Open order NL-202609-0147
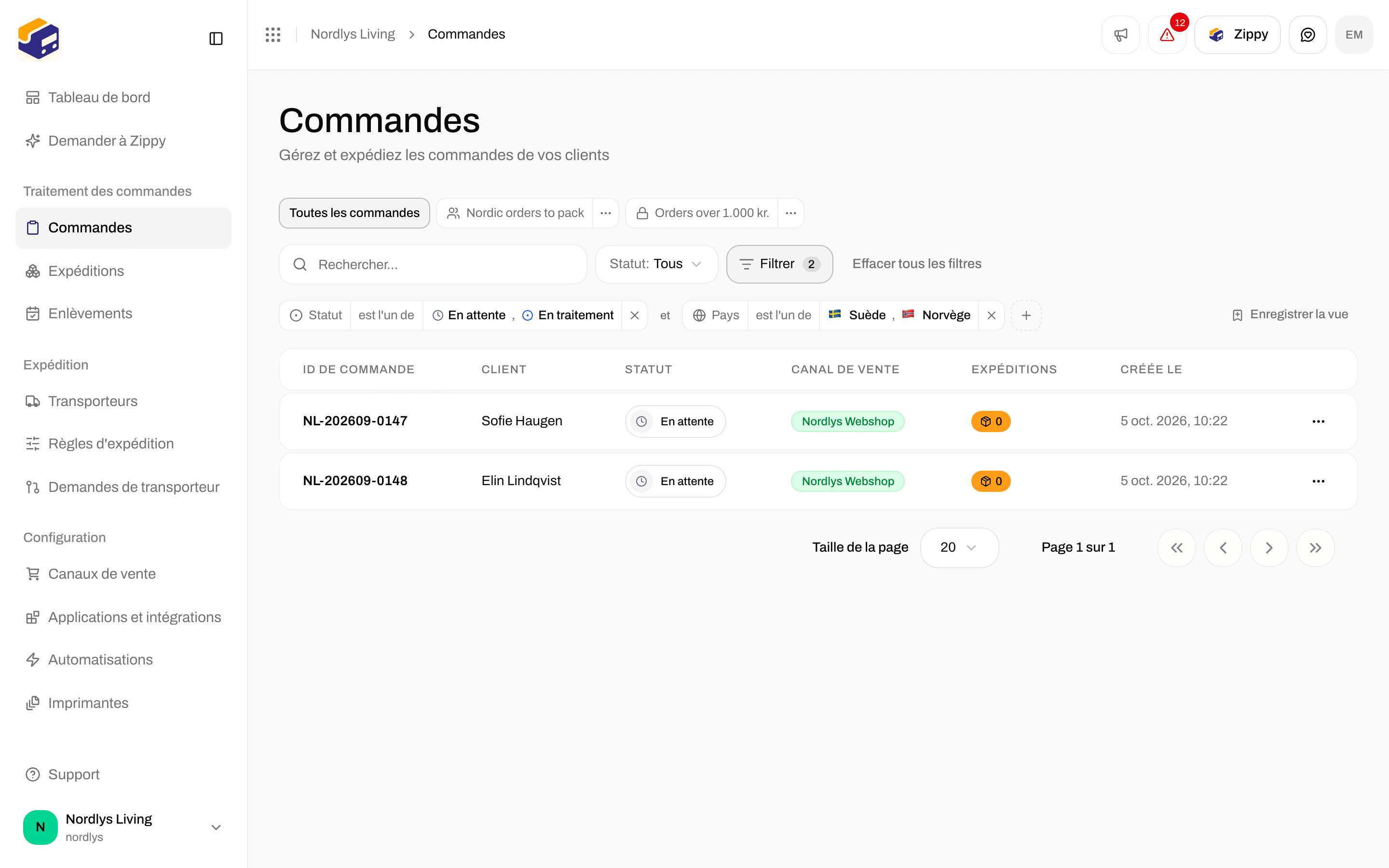 pos(354,421)
